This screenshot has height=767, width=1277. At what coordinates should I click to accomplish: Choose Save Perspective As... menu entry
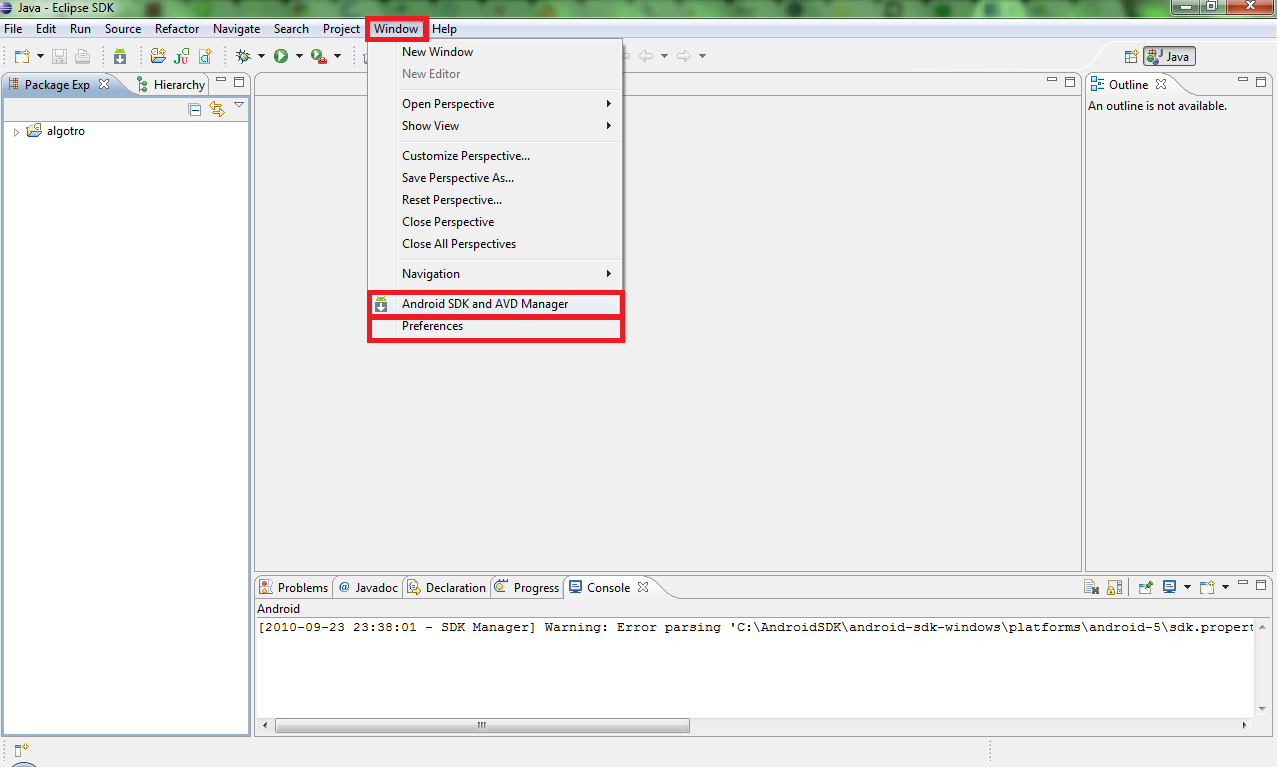coord(496,178)
